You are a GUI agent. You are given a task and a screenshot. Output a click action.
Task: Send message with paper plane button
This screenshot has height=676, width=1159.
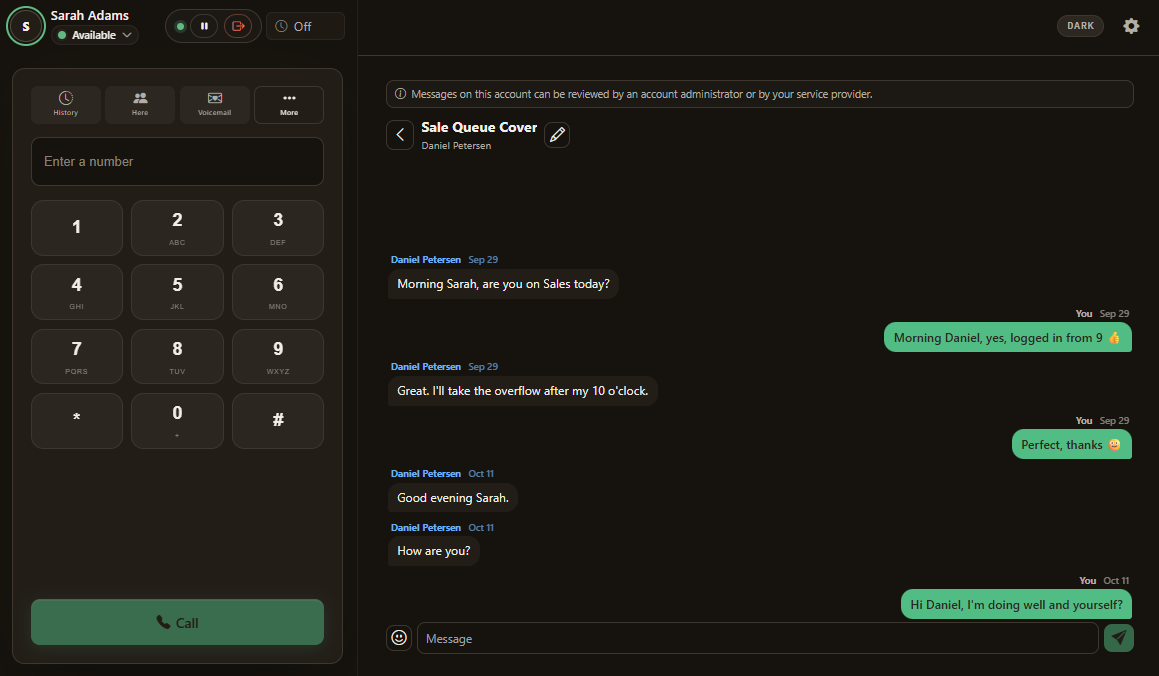click(1118, 638)
